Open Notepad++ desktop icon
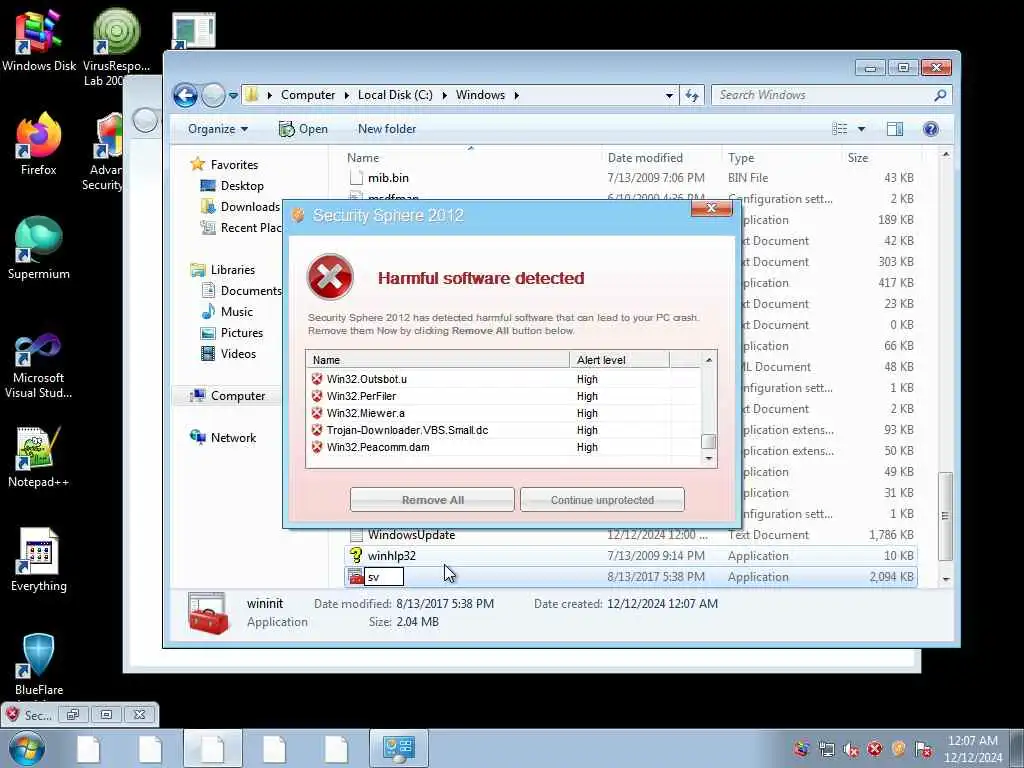 pos(39,457)
